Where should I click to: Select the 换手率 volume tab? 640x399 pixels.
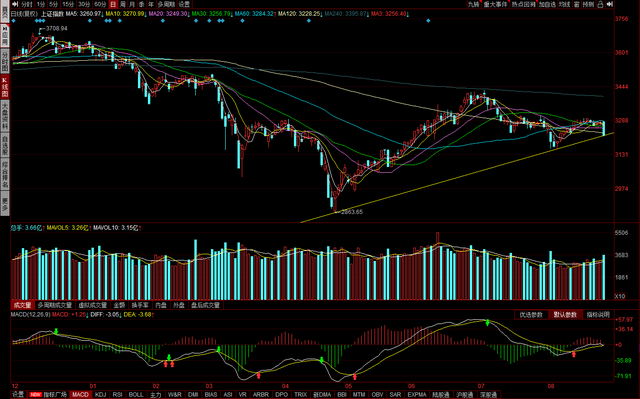[x=140, y=305]
